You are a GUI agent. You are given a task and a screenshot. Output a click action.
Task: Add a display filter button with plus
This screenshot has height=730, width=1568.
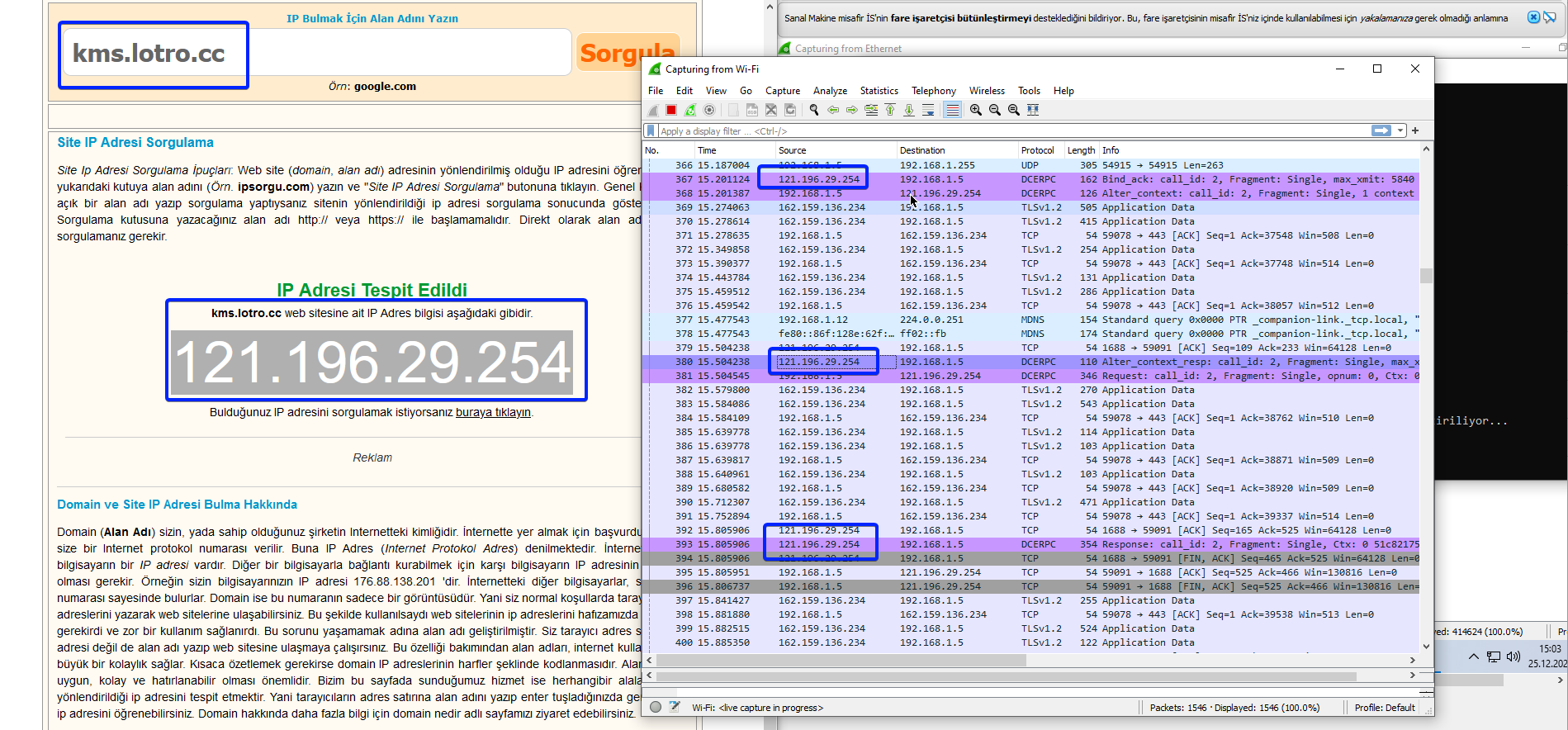click(x=1415, y=130)
